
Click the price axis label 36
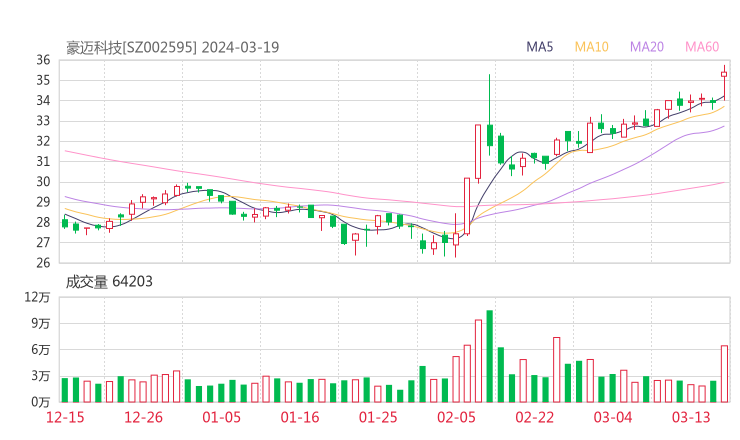pyautogui.click(x=43, y=60)
